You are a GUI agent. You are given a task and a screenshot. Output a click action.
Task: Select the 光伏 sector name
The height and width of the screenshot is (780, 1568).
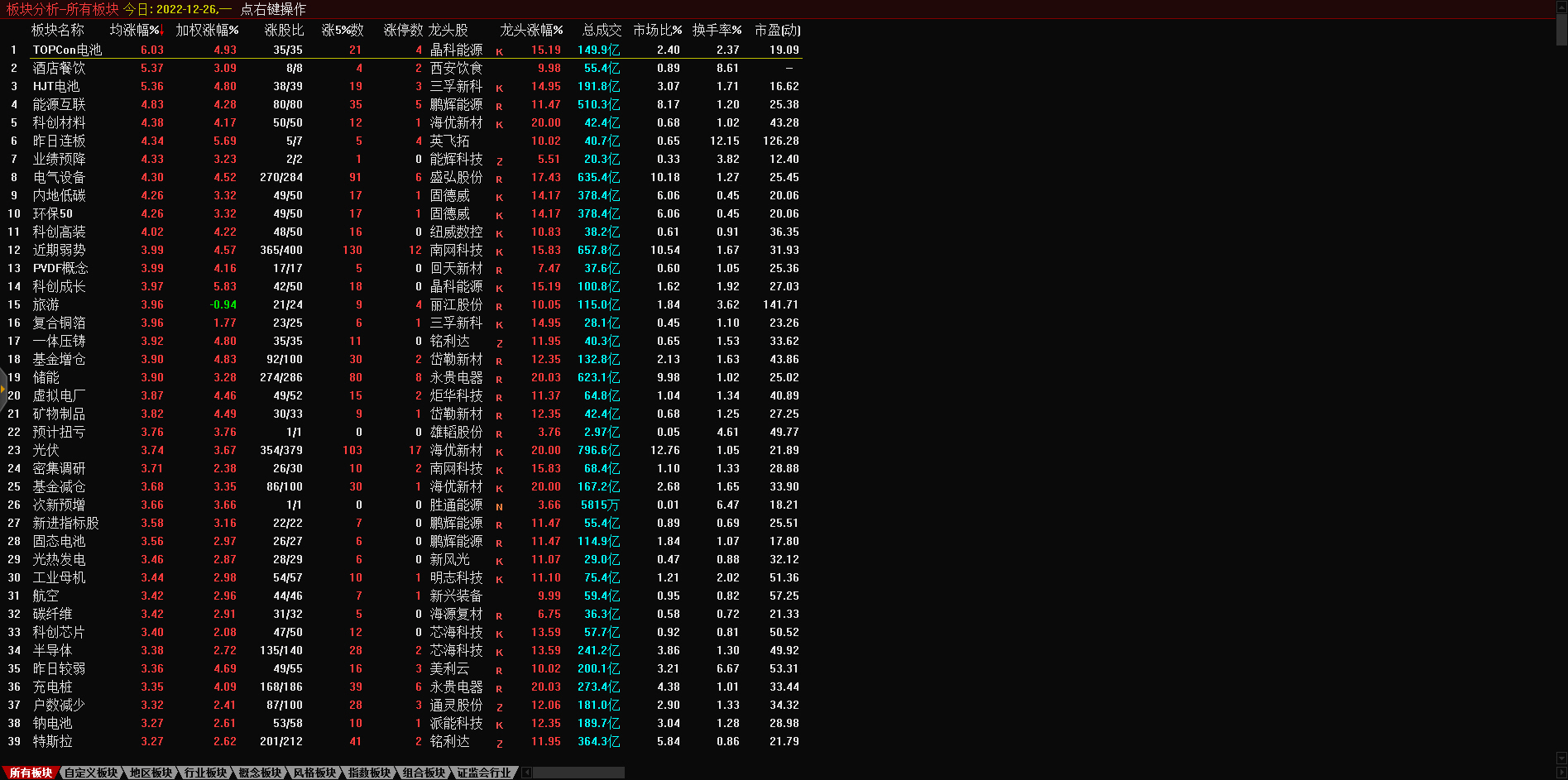coord(46,450)
